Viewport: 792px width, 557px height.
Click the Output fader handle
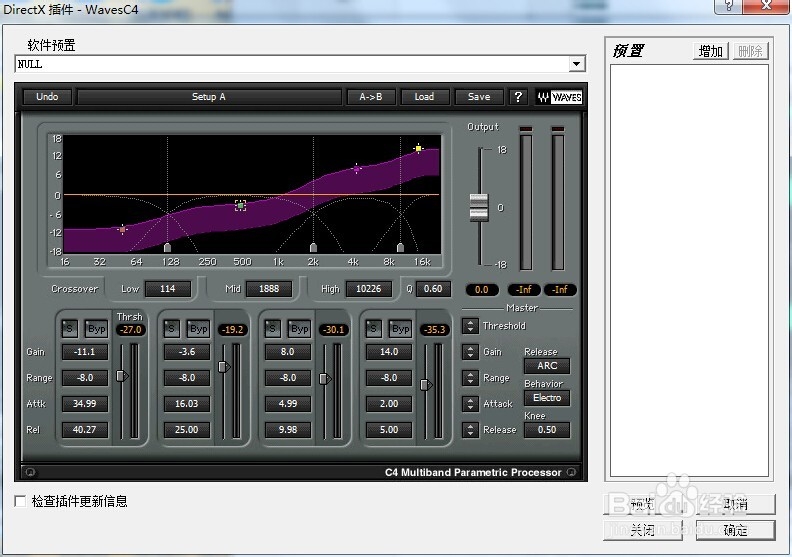pos(479,208)
